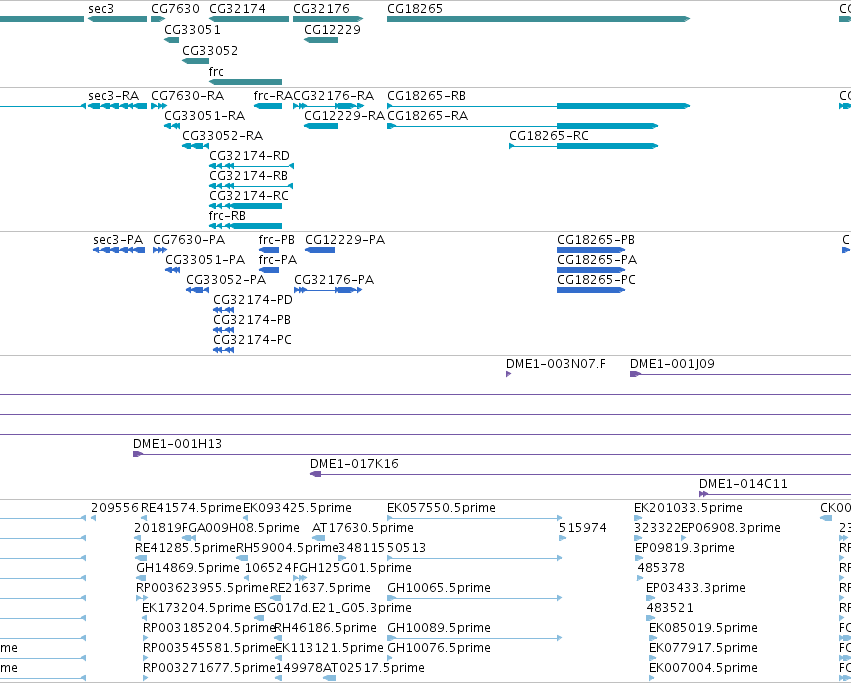Select the GH14869.5prime EST label

(188, 568)
